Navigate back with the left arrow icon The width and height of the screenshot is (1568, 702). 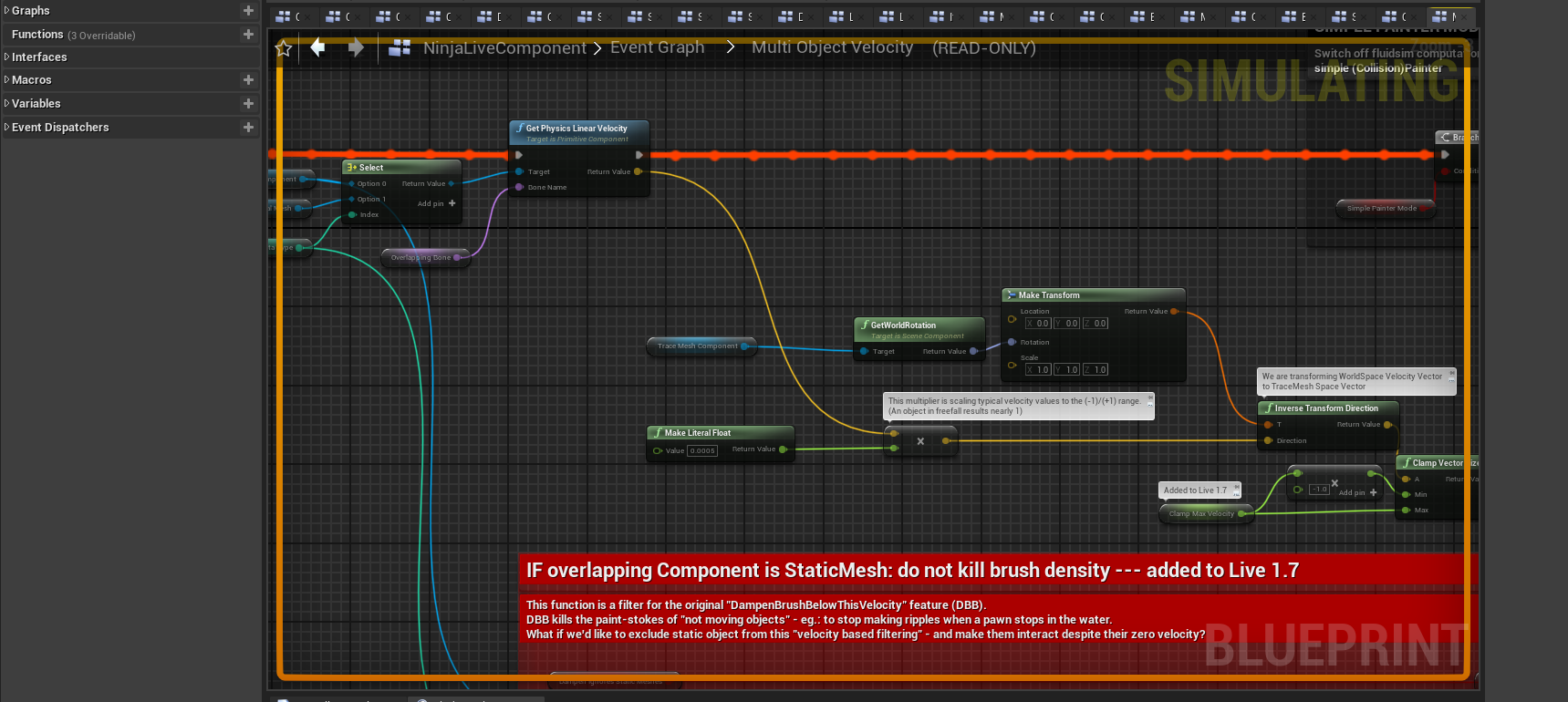tap(317, 47)
